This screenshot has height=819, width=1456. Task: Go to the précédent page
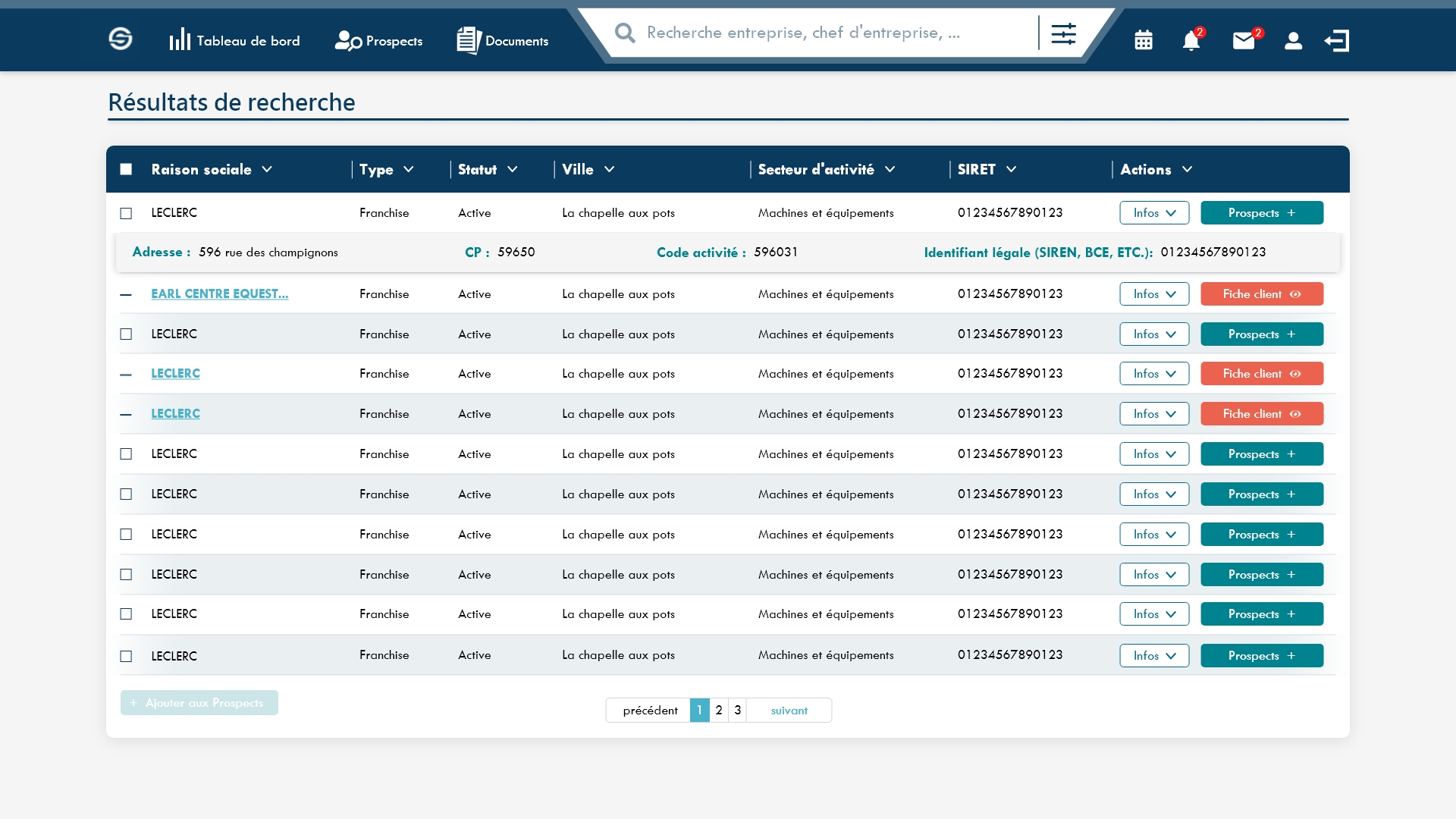[650, 710]
